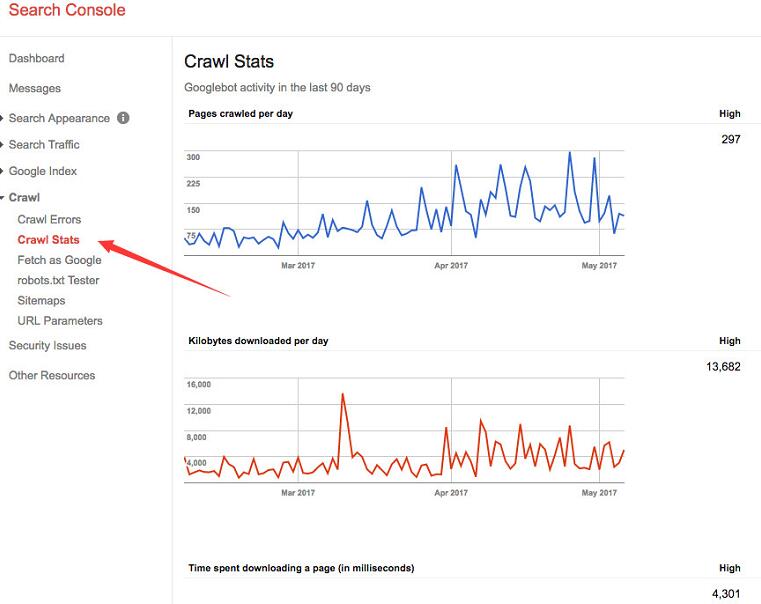Viewport: 761px width, 604px height.
Task: Collapse the Crawl section
Action: [24, 198]
